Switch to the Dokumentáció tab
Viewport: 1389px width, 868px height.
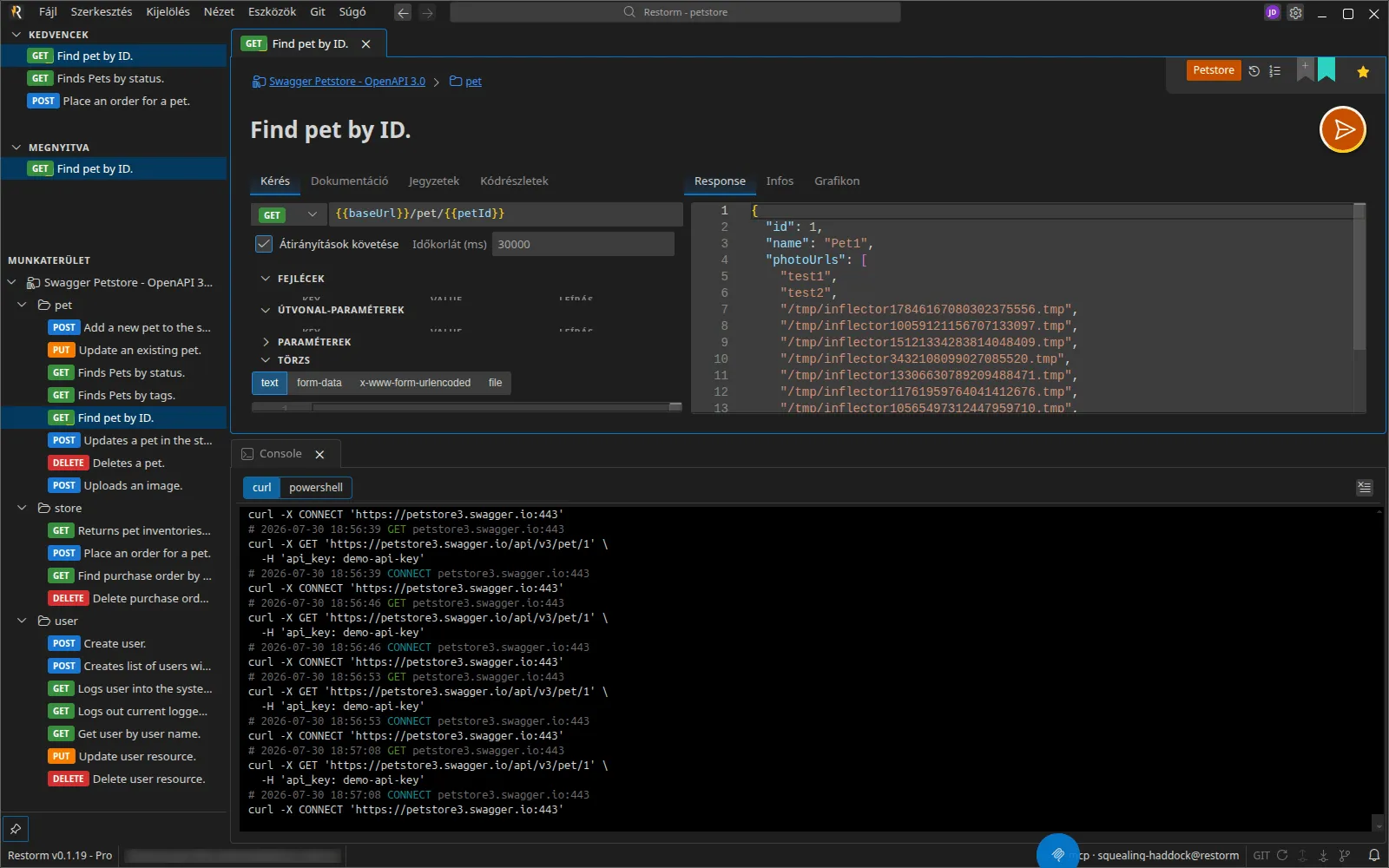click(349, 181)
